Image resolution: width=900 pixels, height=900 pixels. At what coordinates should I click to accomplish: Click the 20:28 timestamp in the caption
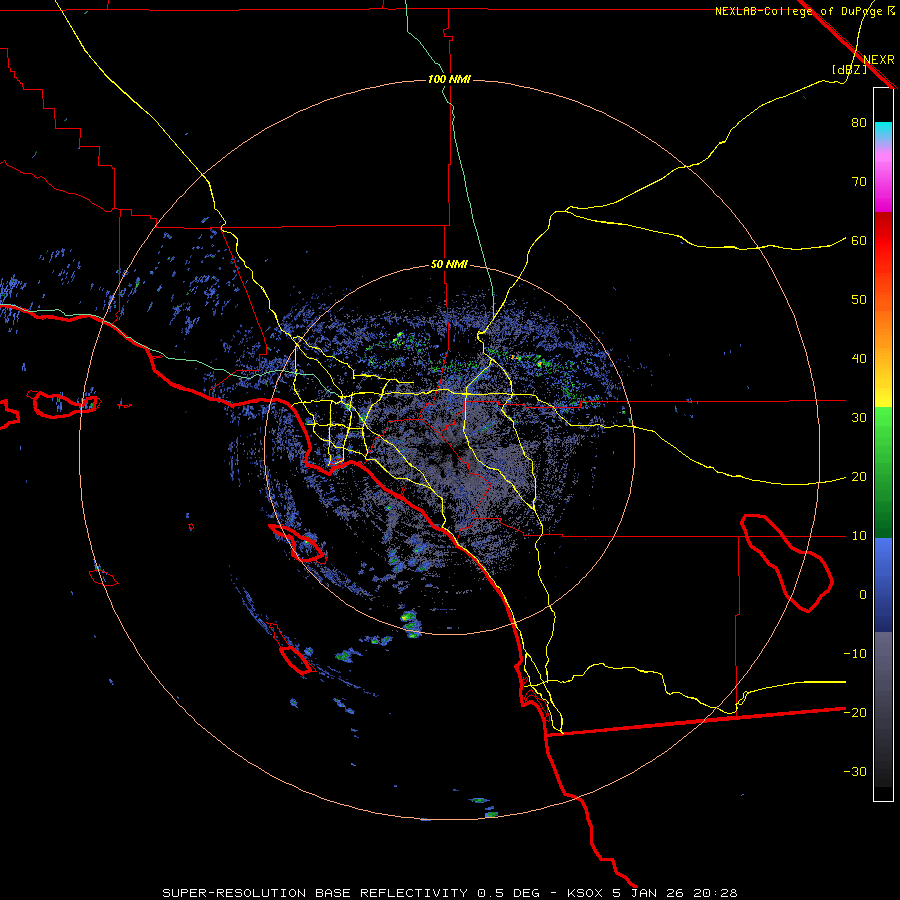715,893
